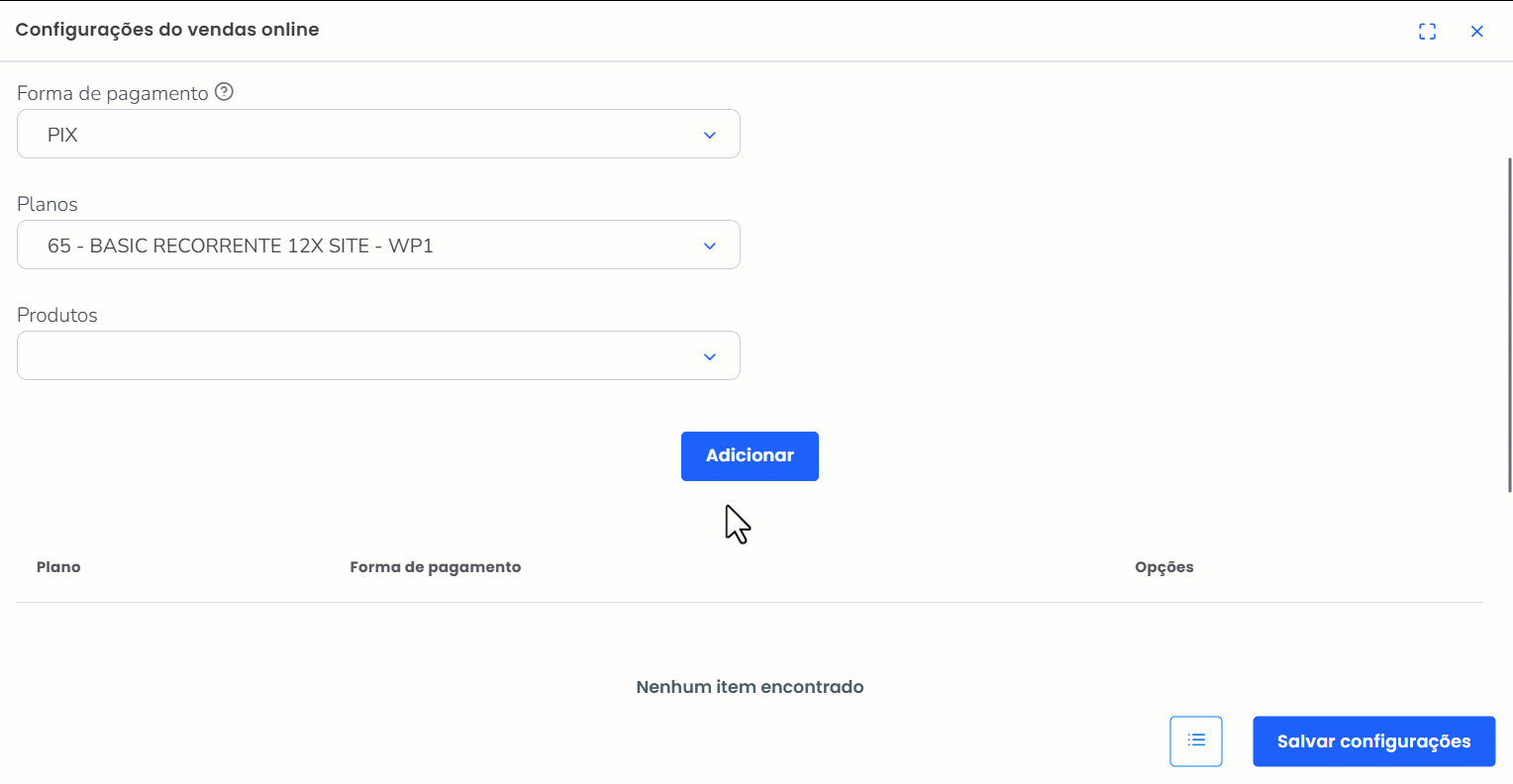Click the Produtos field label

57,315
